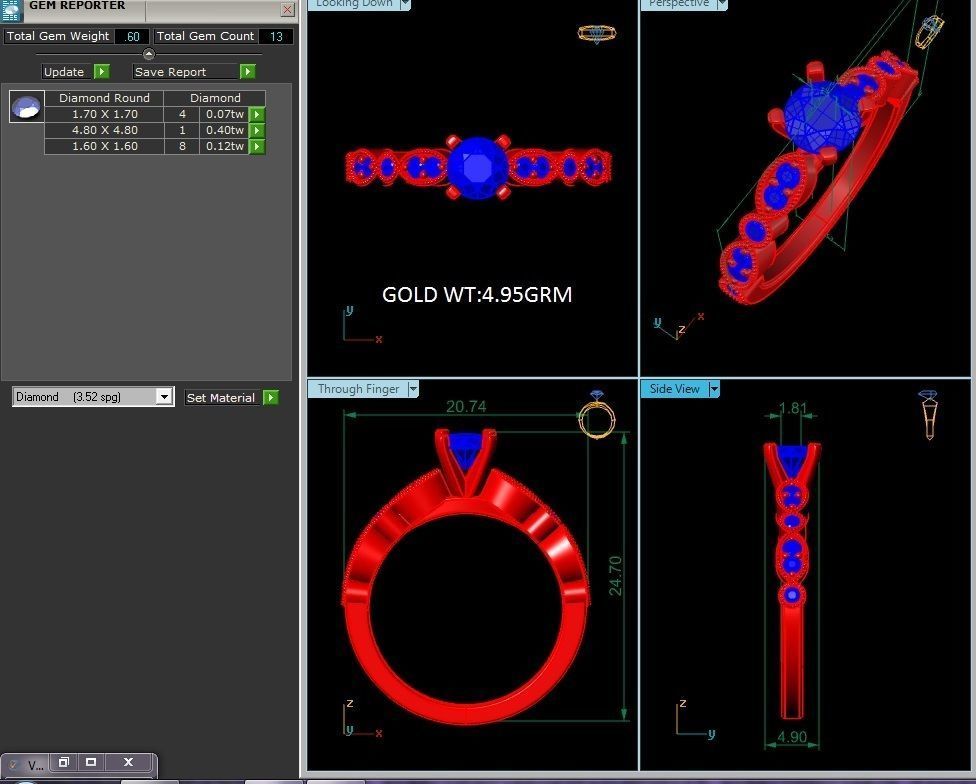This screenshot has height=784, width=976.
Task: Click the 1 gem count cell
Action: (182, 131)
